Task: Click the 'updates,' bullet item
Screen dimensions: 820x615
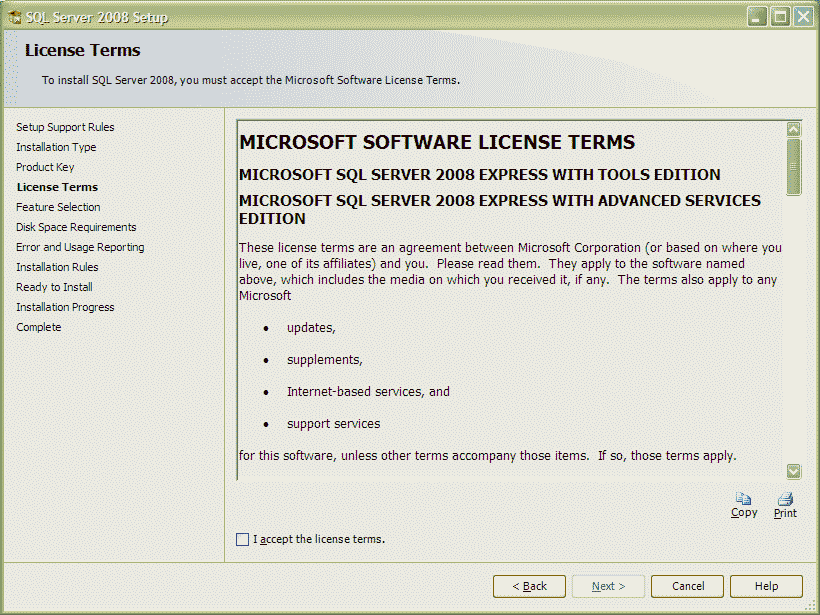Action: coord(311,328)
